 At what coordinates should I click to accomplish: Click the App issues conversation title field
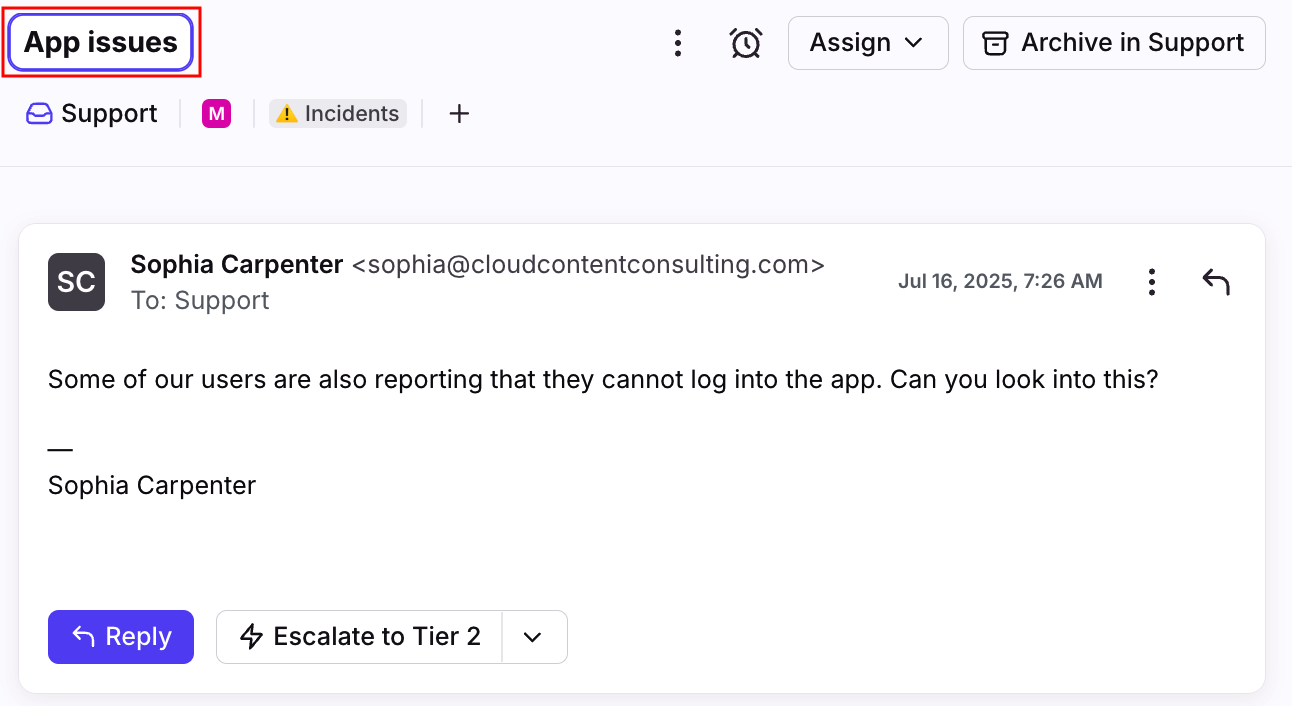100,43
